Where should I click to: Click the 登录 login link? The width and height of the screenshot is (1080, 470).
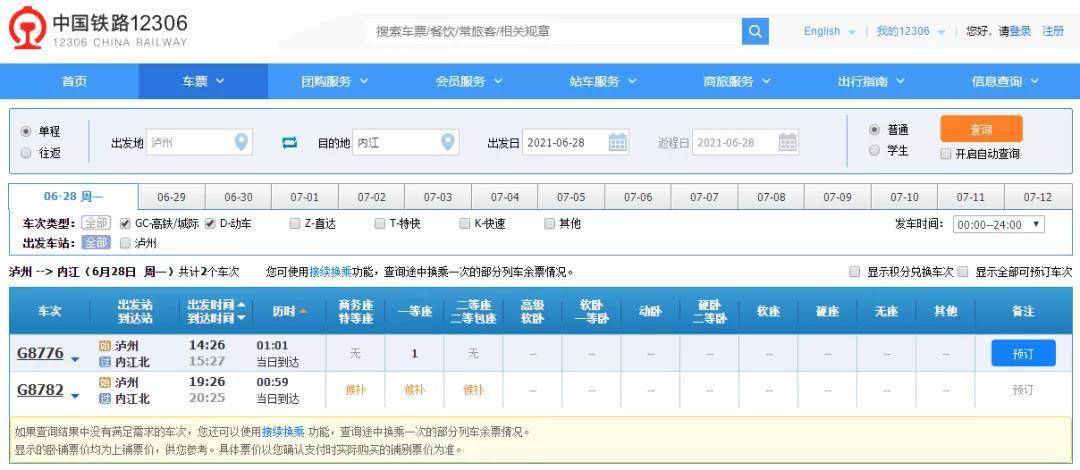[x=1021, y=31]
